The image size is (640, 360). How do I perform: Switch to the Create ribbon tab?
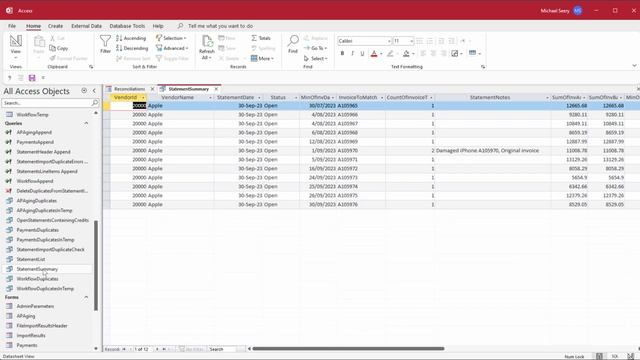pyautogui.click(x=56, y=26)
